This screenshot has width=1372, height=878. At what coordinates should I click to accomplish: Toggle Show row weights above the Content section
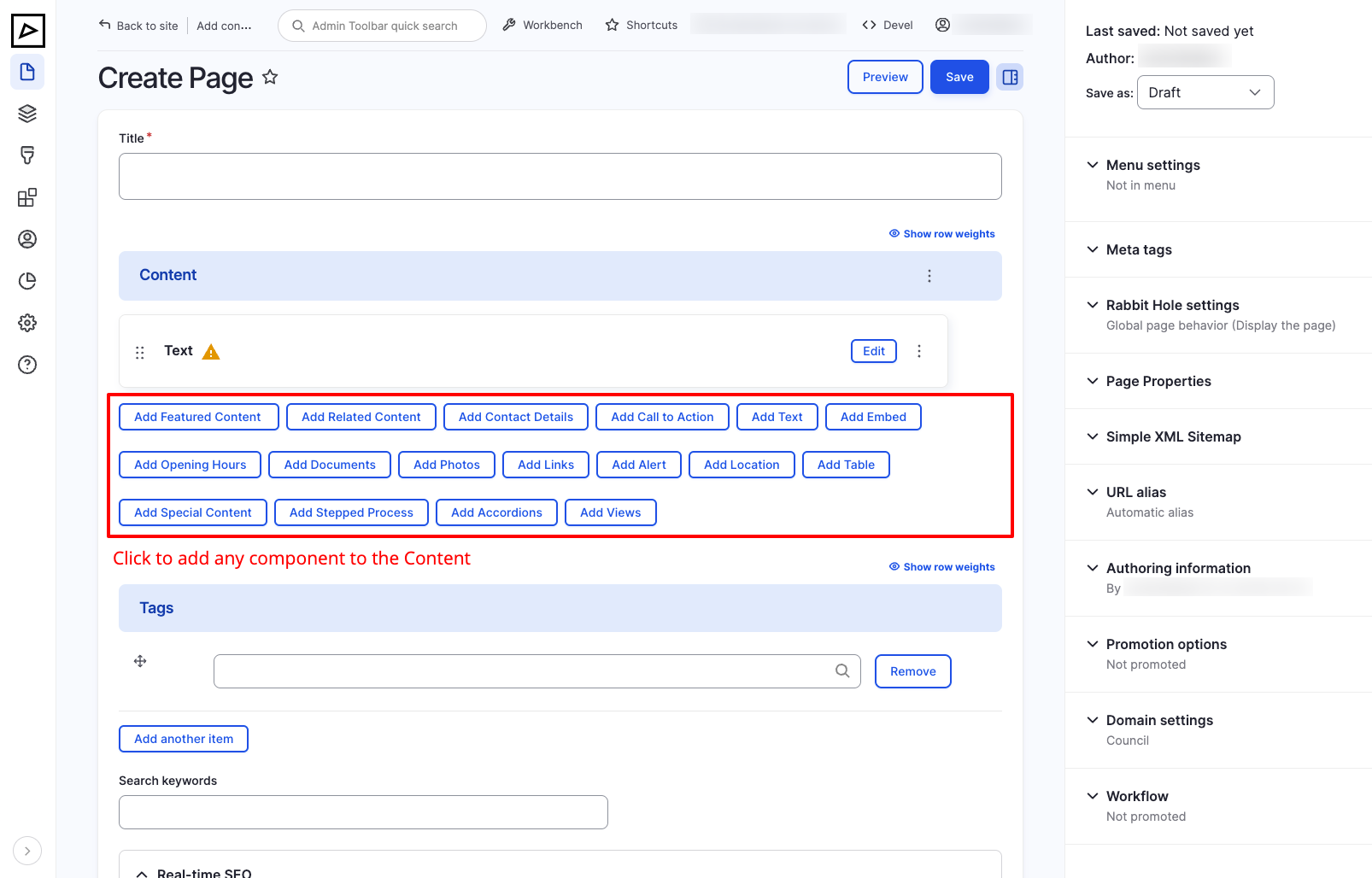pyautogui.click(x=942, y=233)
